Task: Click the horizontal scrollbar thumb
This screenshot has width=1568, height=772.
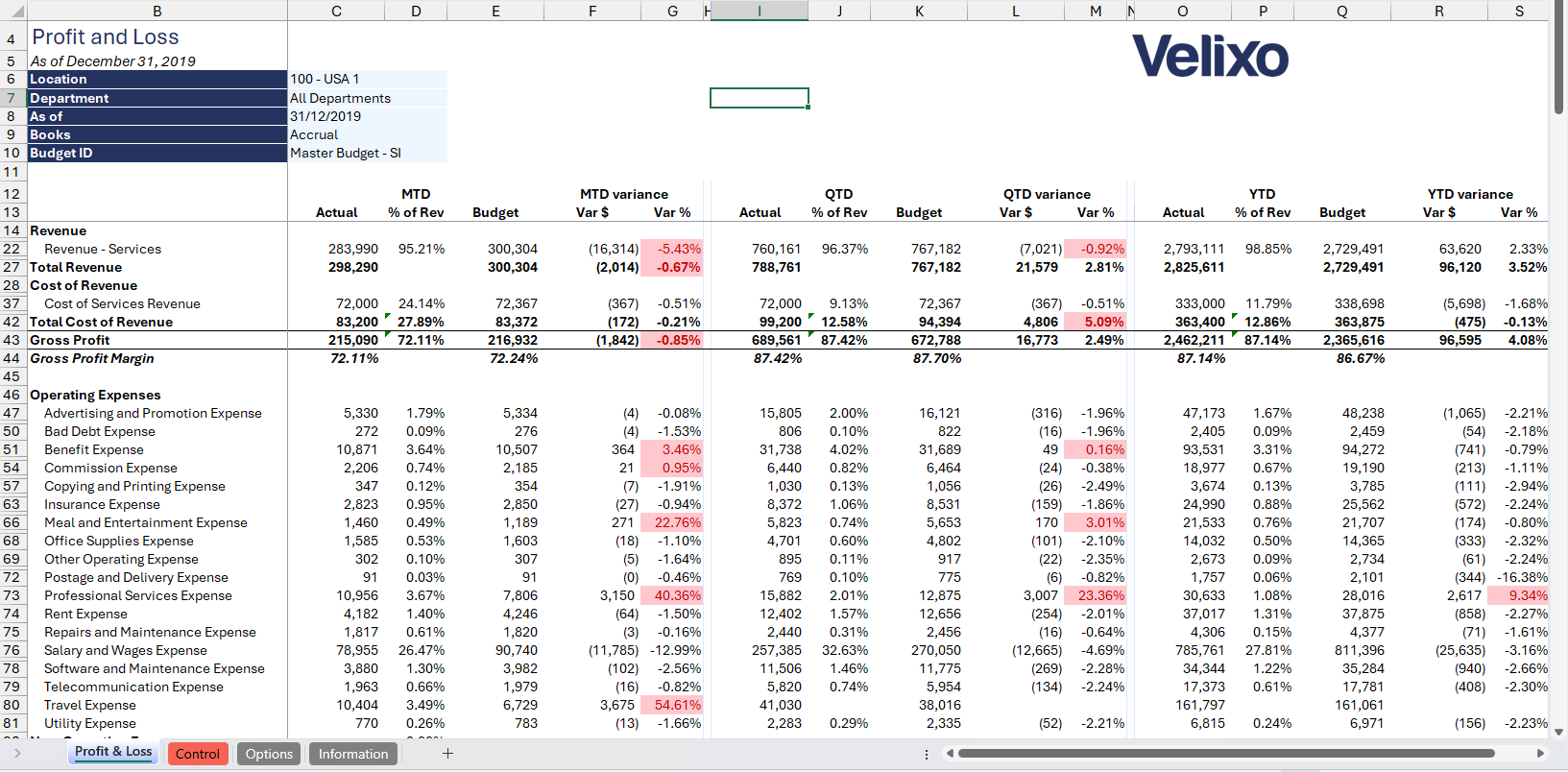Action: 1226,754
